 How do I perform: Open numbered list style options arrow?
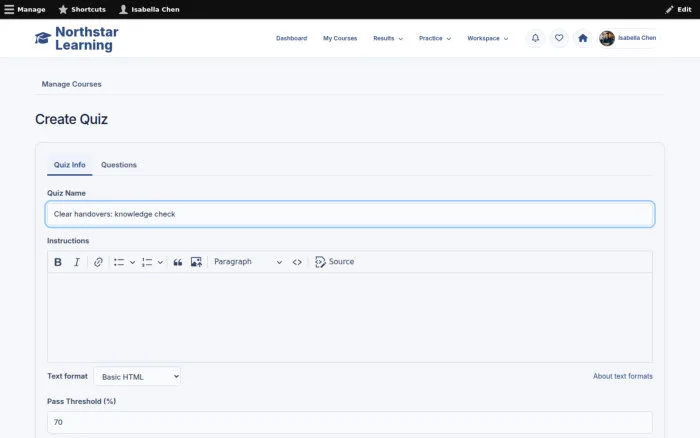(160, 263)
